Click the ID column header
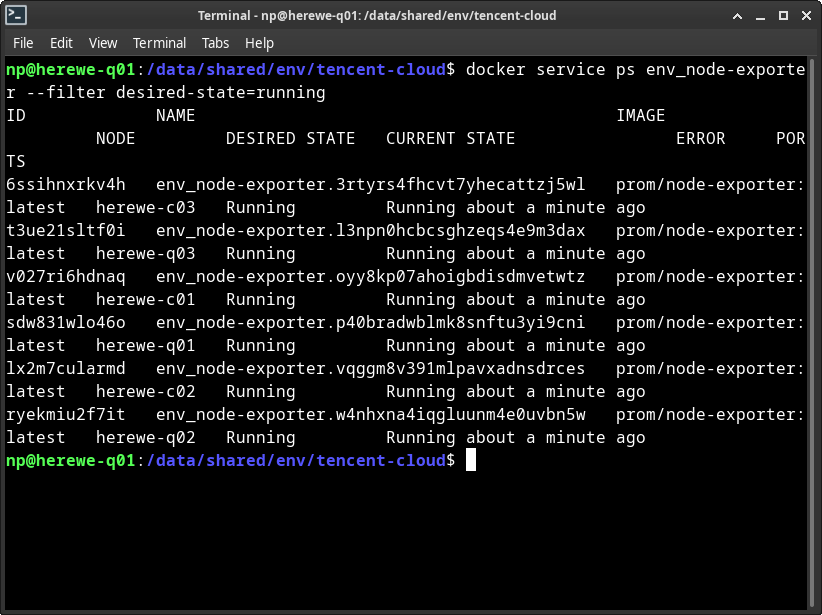The image size is (822, 615). coord(16,115)
